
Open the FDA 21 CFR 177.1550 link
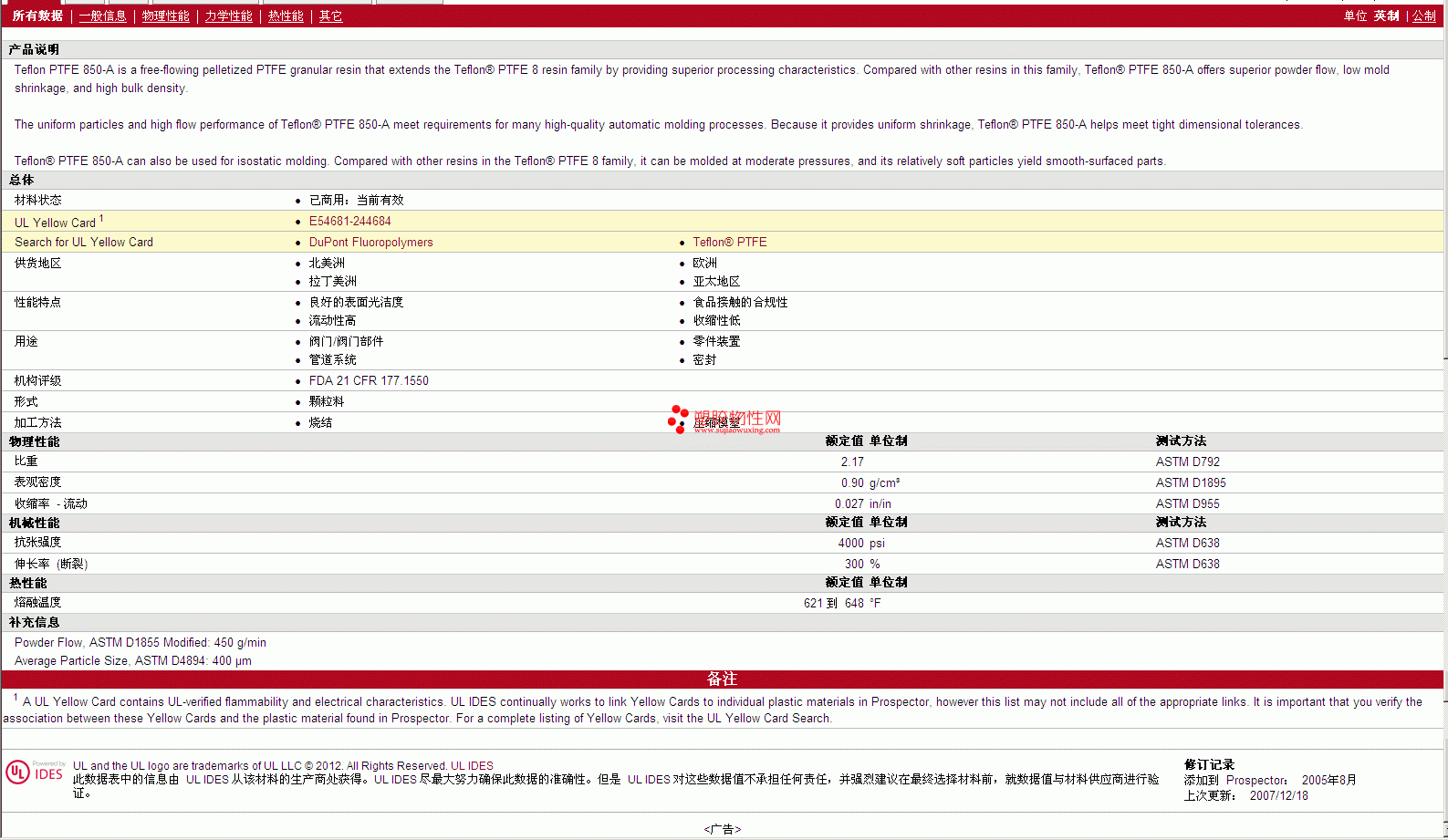point(369,380)
